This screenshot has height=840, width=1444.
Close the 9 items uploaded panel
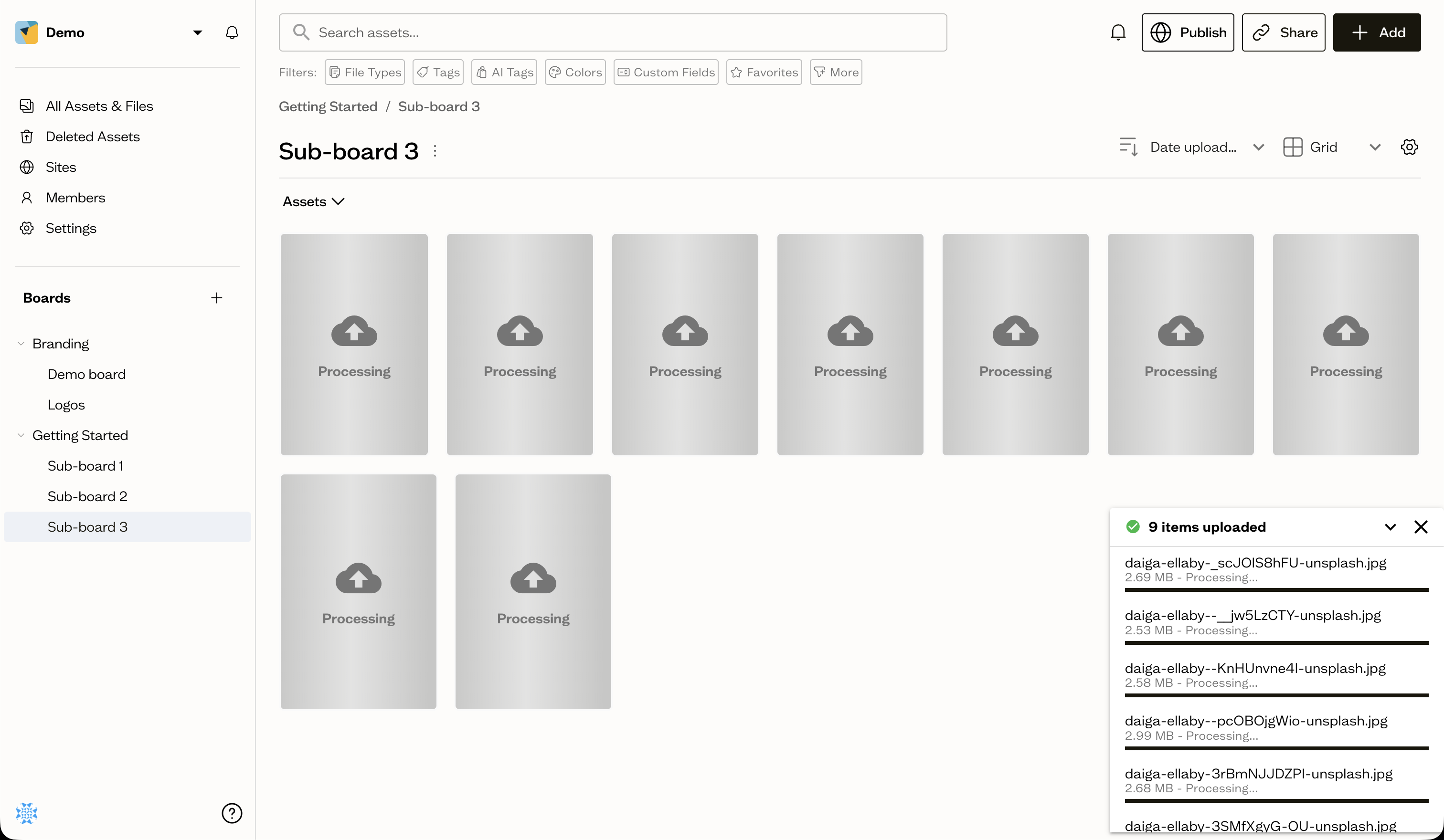pyautogui.click(x=1421, y=527)
